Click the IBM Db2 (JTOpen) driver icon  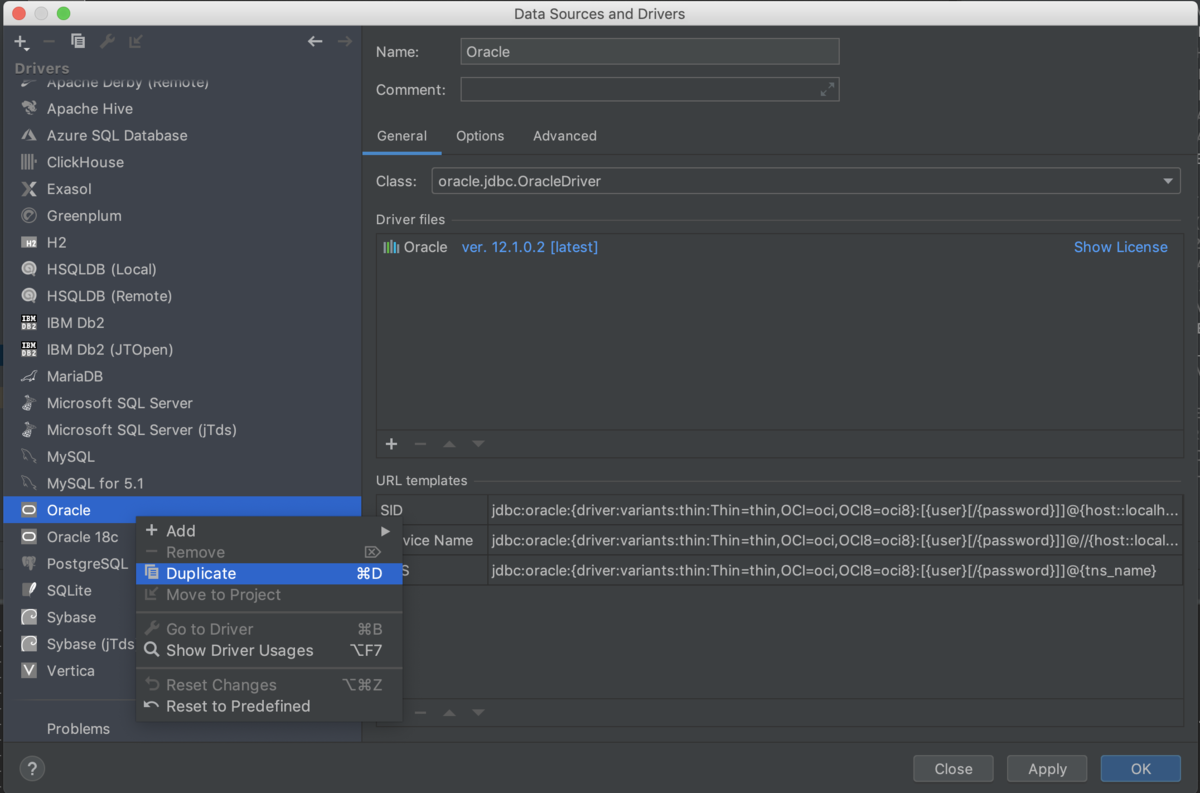pyautogui.click(x=29, y=349)
